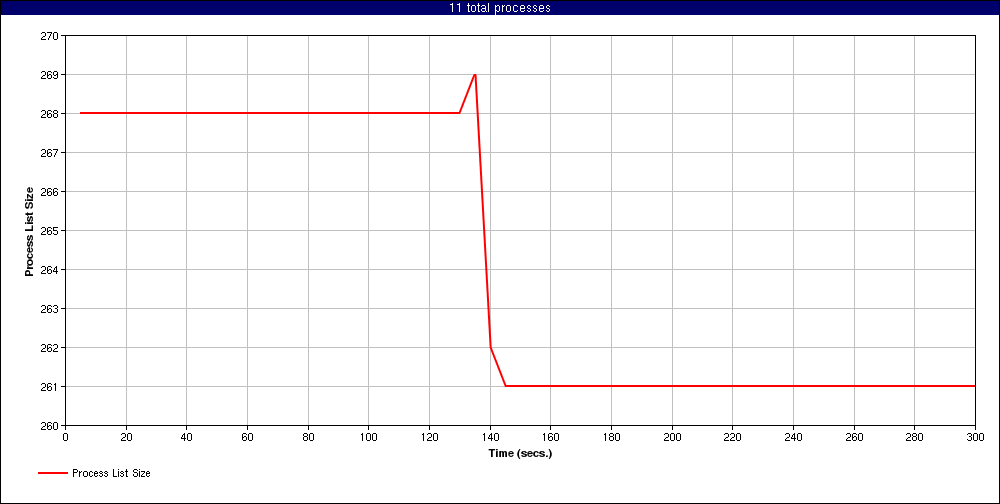Click the 20 label on the time axis
1000x504 pixels.
tap(126, 437)
